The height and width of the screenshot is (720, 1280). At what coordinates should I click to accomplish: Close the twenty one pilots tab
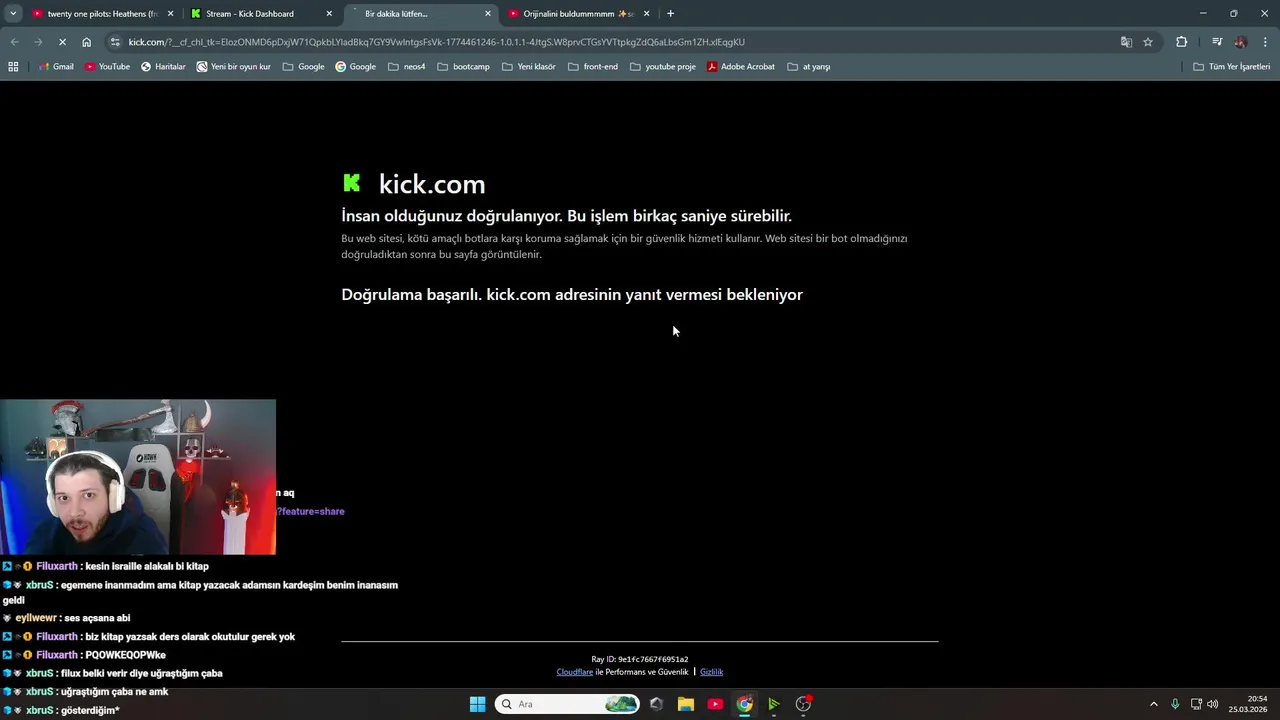click(170, 14)
